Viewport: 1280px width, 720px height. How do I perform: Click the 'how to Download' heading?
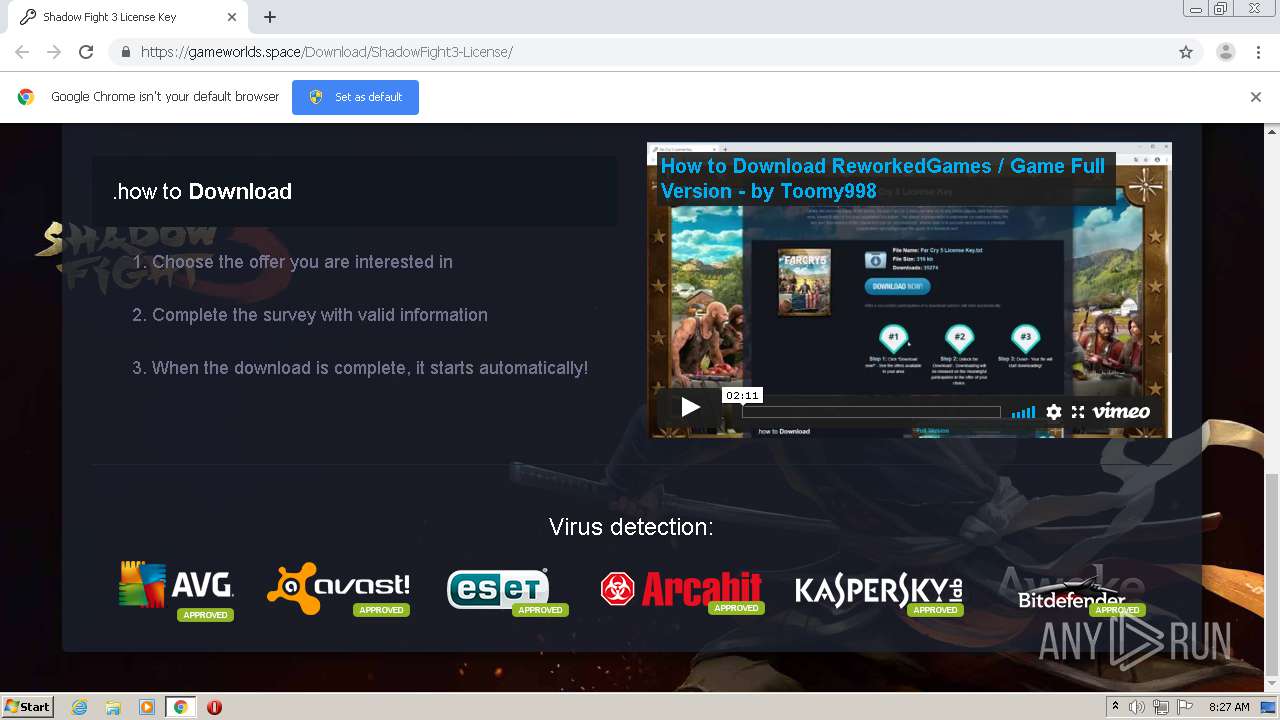click(x=203, y=191)
